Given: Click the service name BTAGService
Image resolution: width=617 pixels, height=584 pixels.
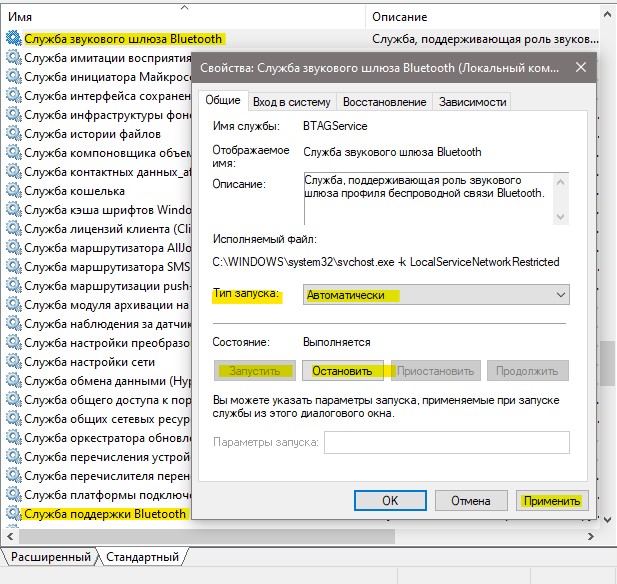Looking at the screenshot, I should (x=335, y=126).
